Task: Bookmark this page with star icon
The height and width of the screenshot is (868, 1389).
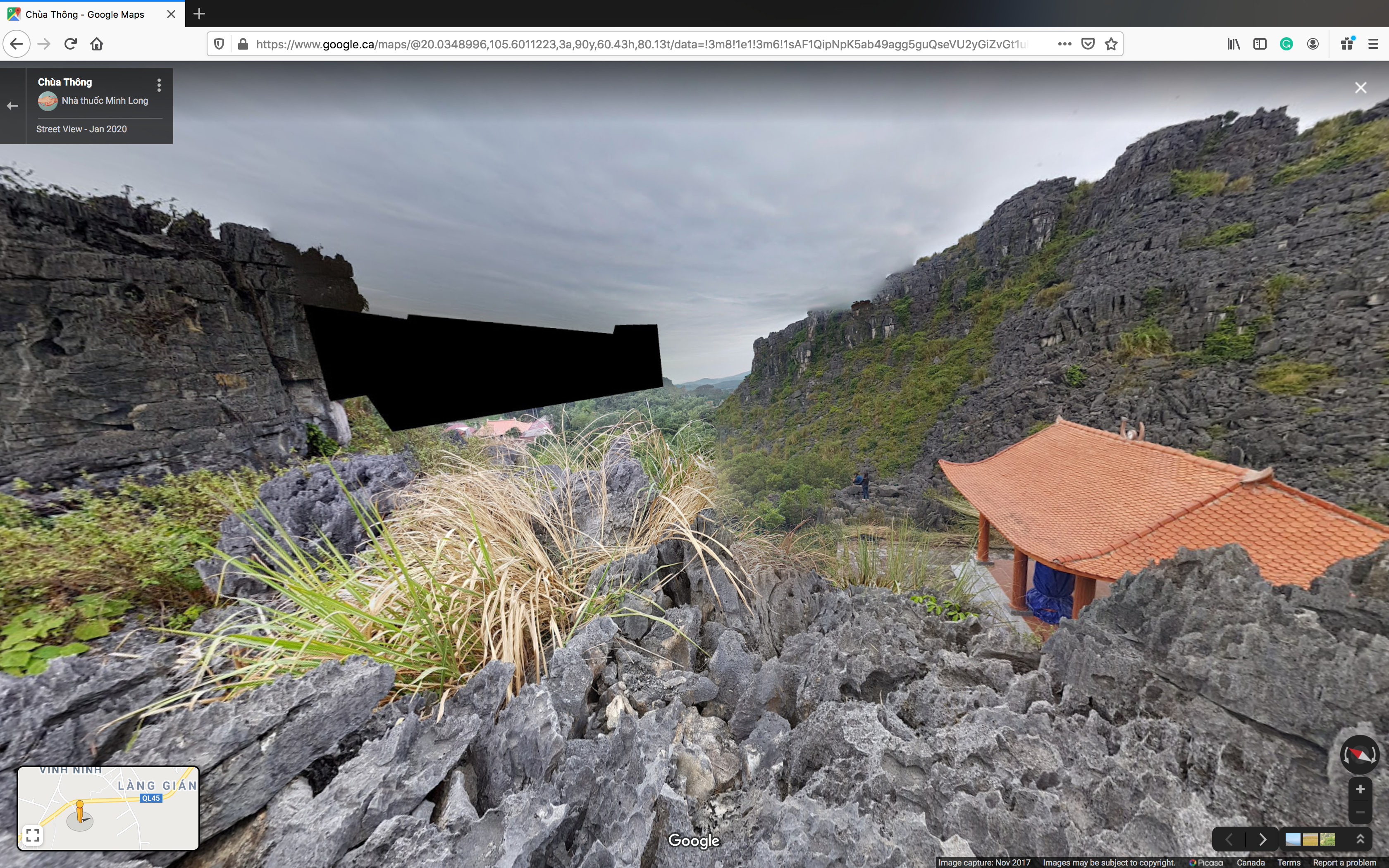Action: (1111, 44)
